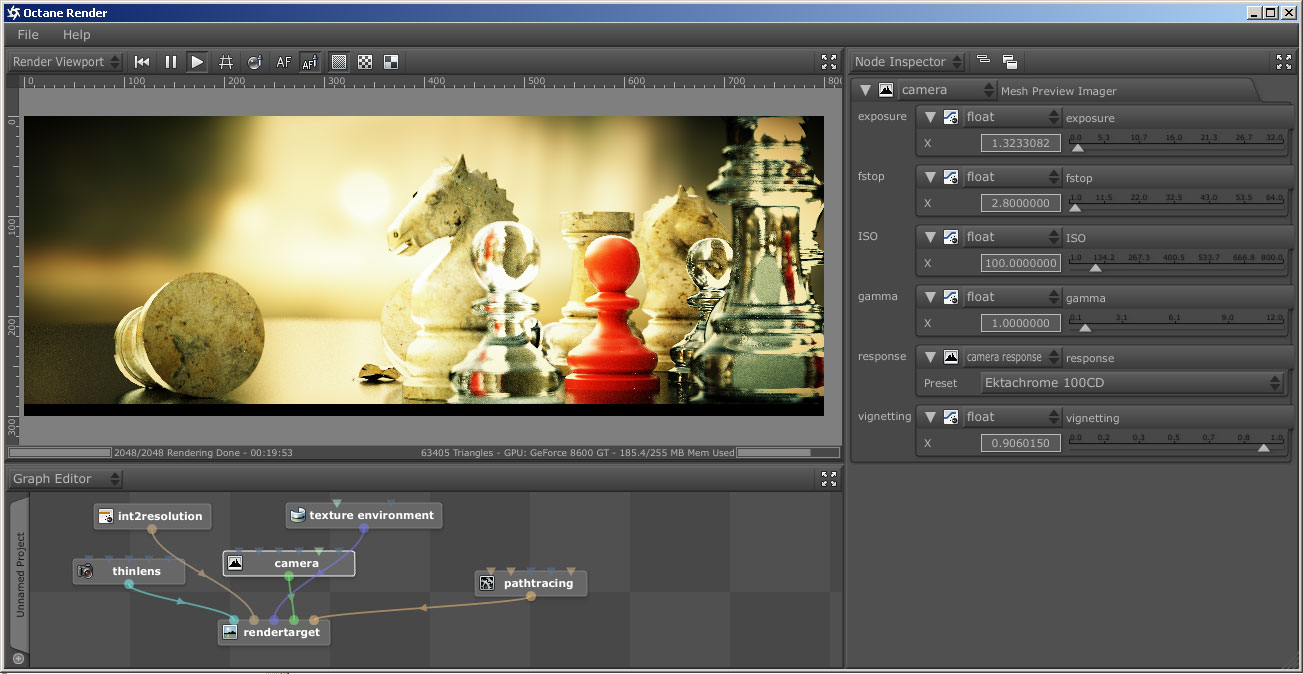Screen dimensions: 1303x674
Task: Open the Graph Editor panel type dropdown
Action: coord(66,479)
